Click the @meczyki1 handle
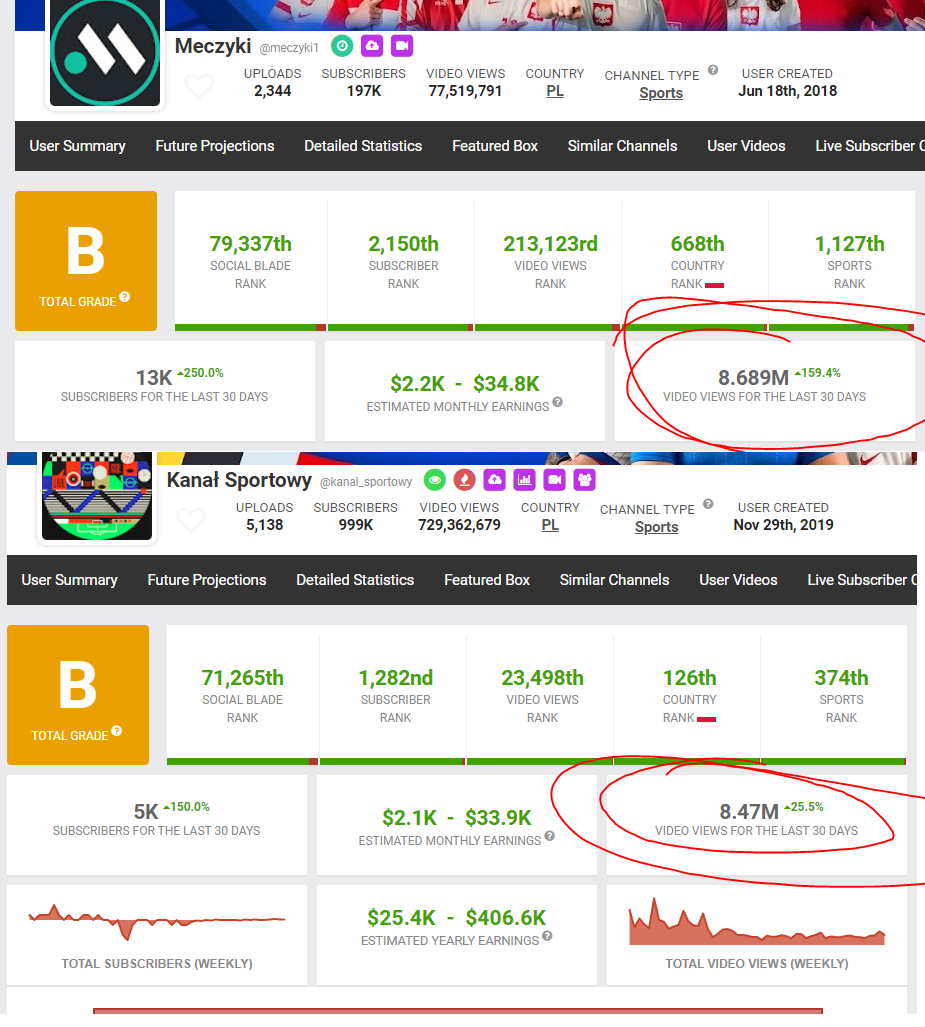Image resolution: width=925 pixels, height=1027 pixels. tap(289, 48)
